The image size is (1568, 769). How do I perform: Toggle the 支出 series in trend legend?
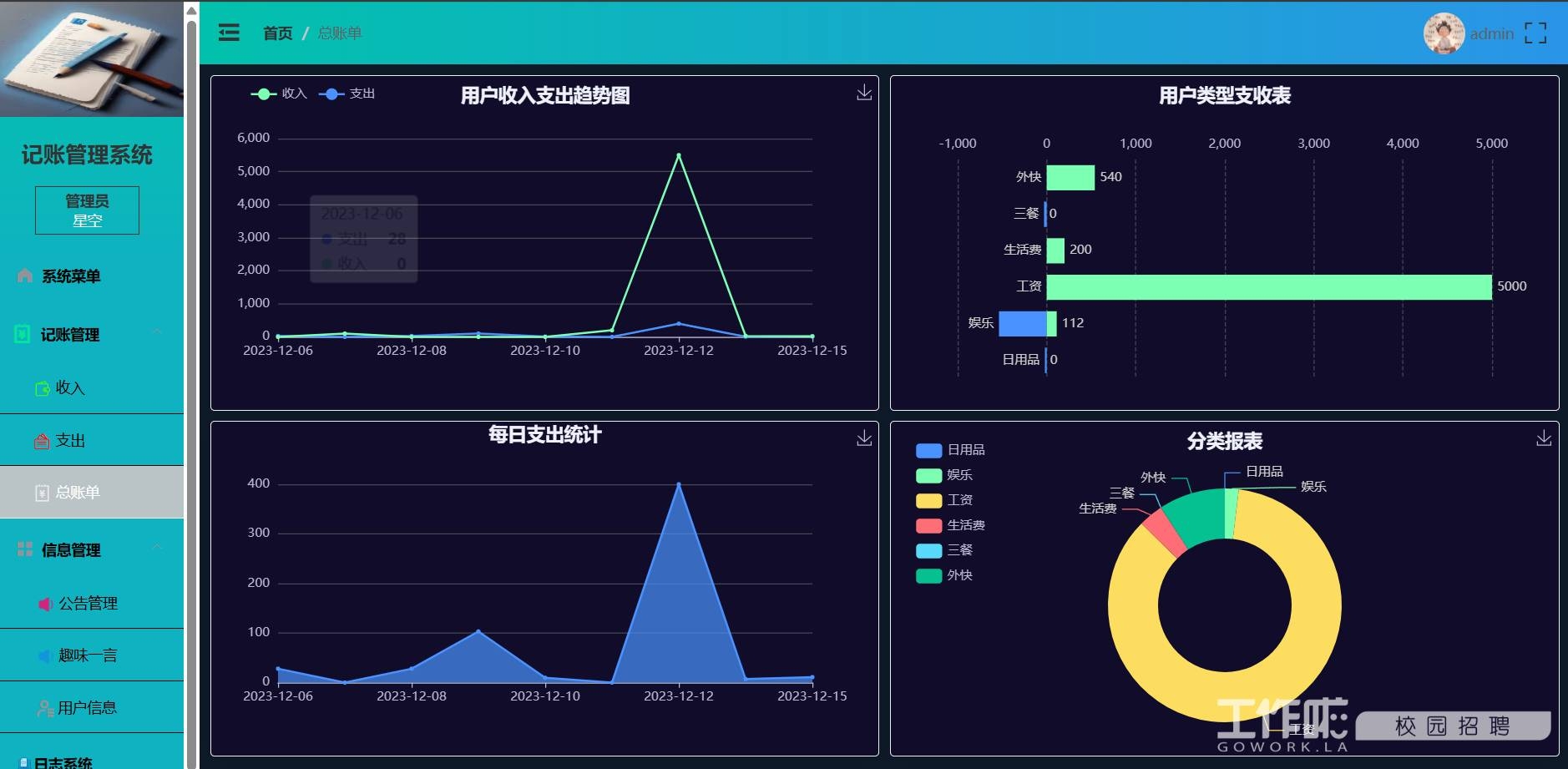346,94
